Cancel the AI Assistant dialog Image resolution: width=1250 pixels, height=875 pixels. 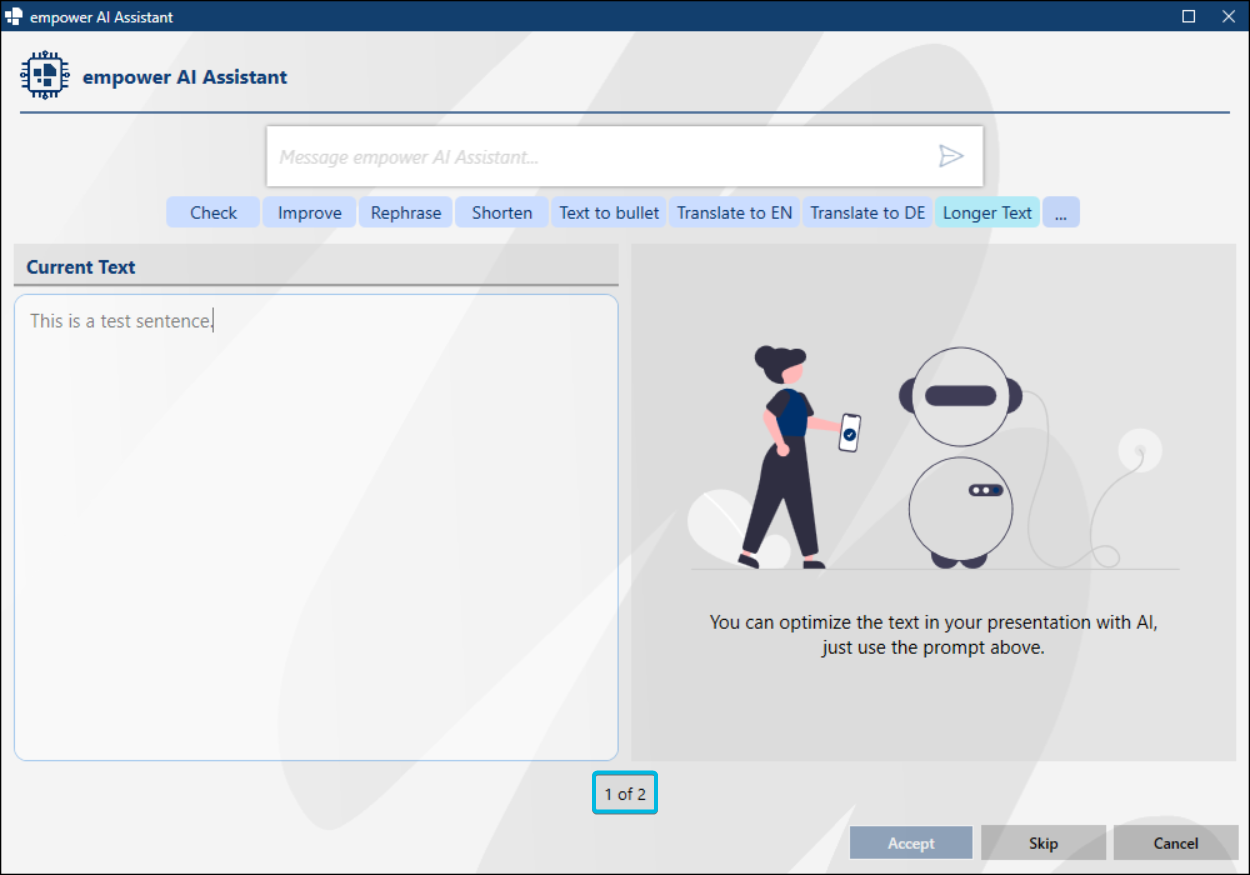tap(1175, 843)
